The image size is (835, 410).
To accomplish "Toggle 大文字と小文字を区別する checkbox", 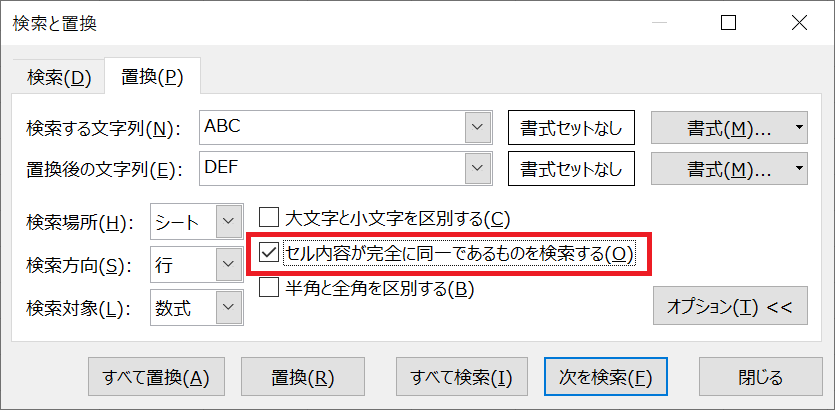I will [268, 217].
